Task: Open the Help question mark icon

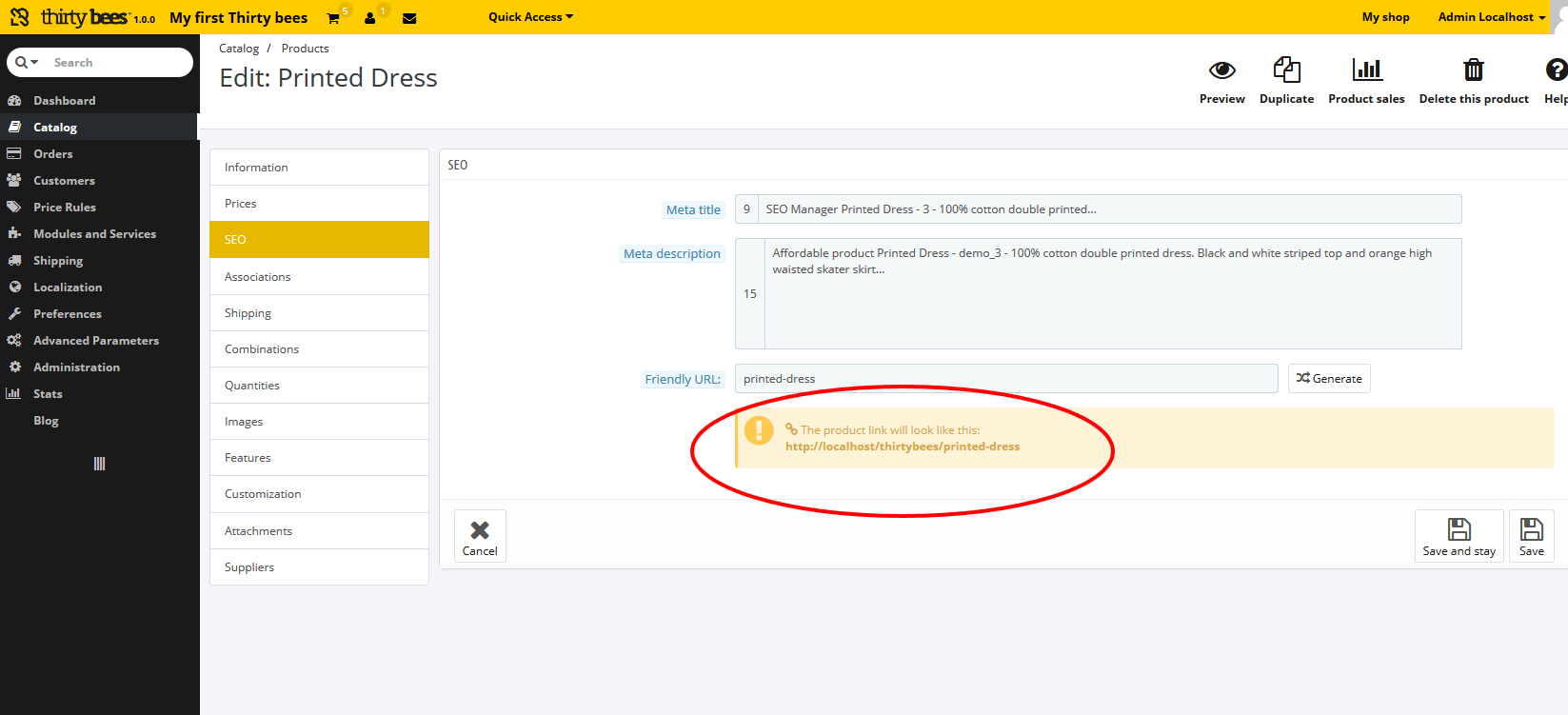Action: [1557, 70]
